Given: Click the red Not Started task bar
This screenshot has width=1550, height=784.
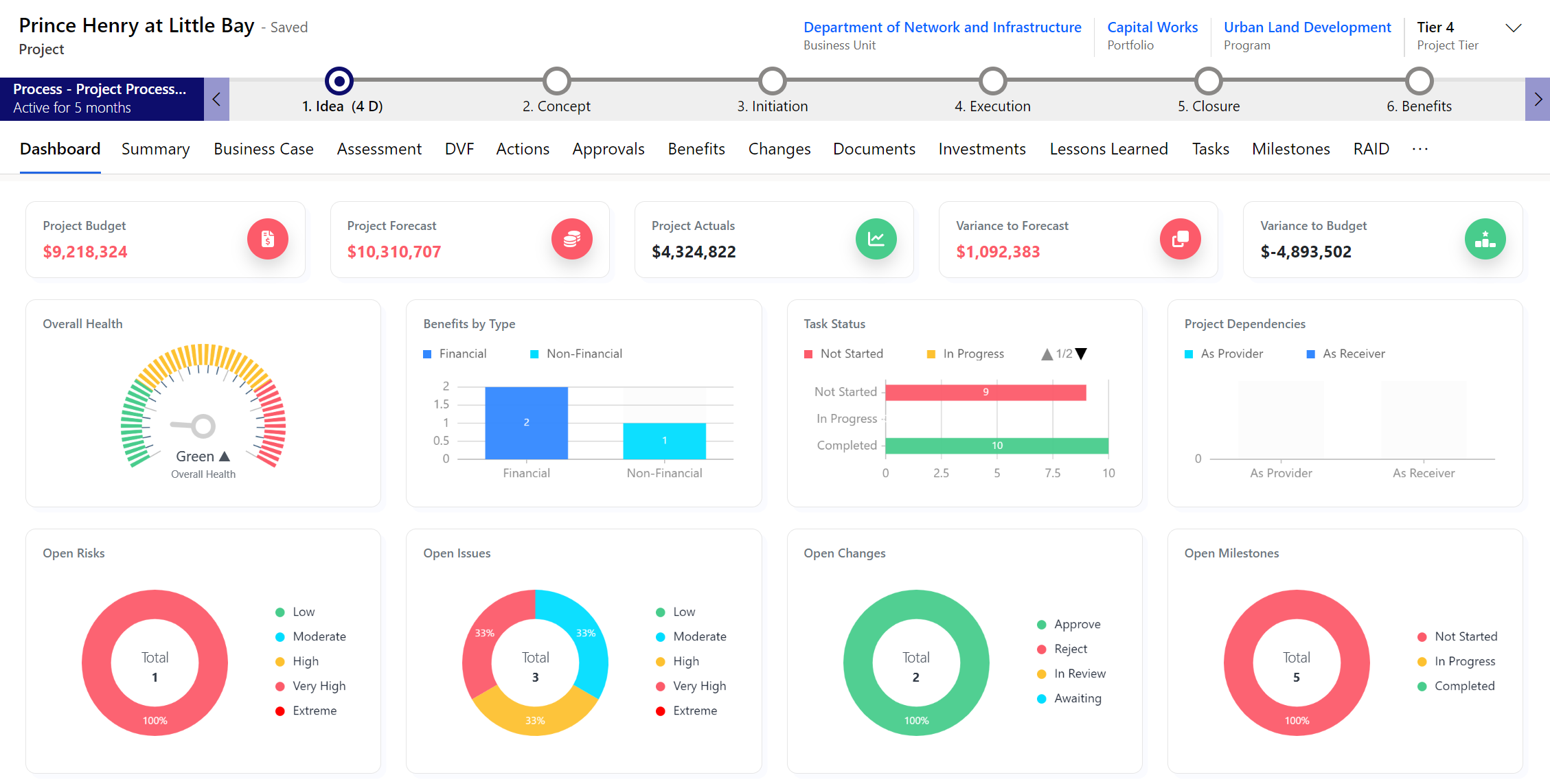Looking at the screenshot, I should pos(985,392).
